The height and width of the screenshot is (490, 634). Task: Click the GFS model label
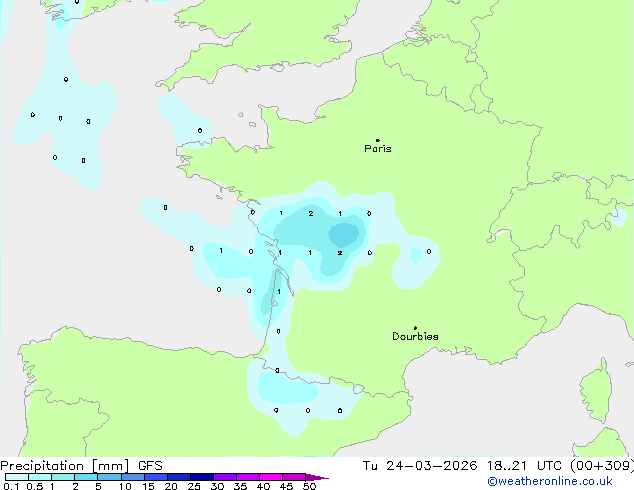pos(150,466)
